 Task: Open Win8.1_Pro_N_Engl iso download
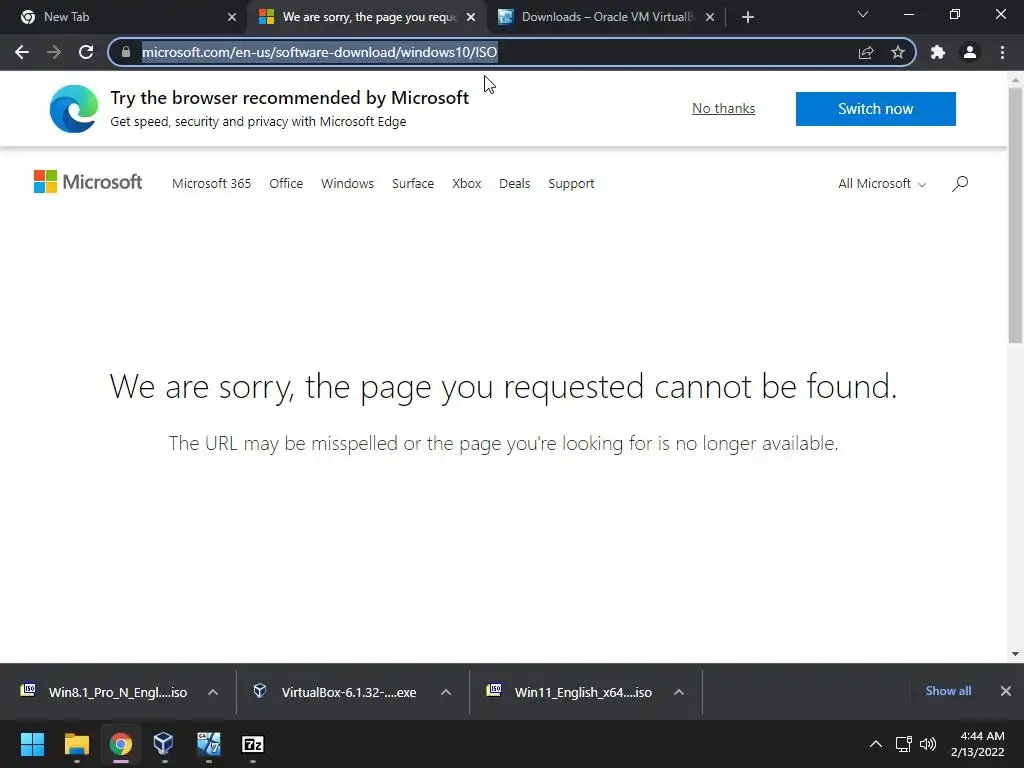coord(104,692)
